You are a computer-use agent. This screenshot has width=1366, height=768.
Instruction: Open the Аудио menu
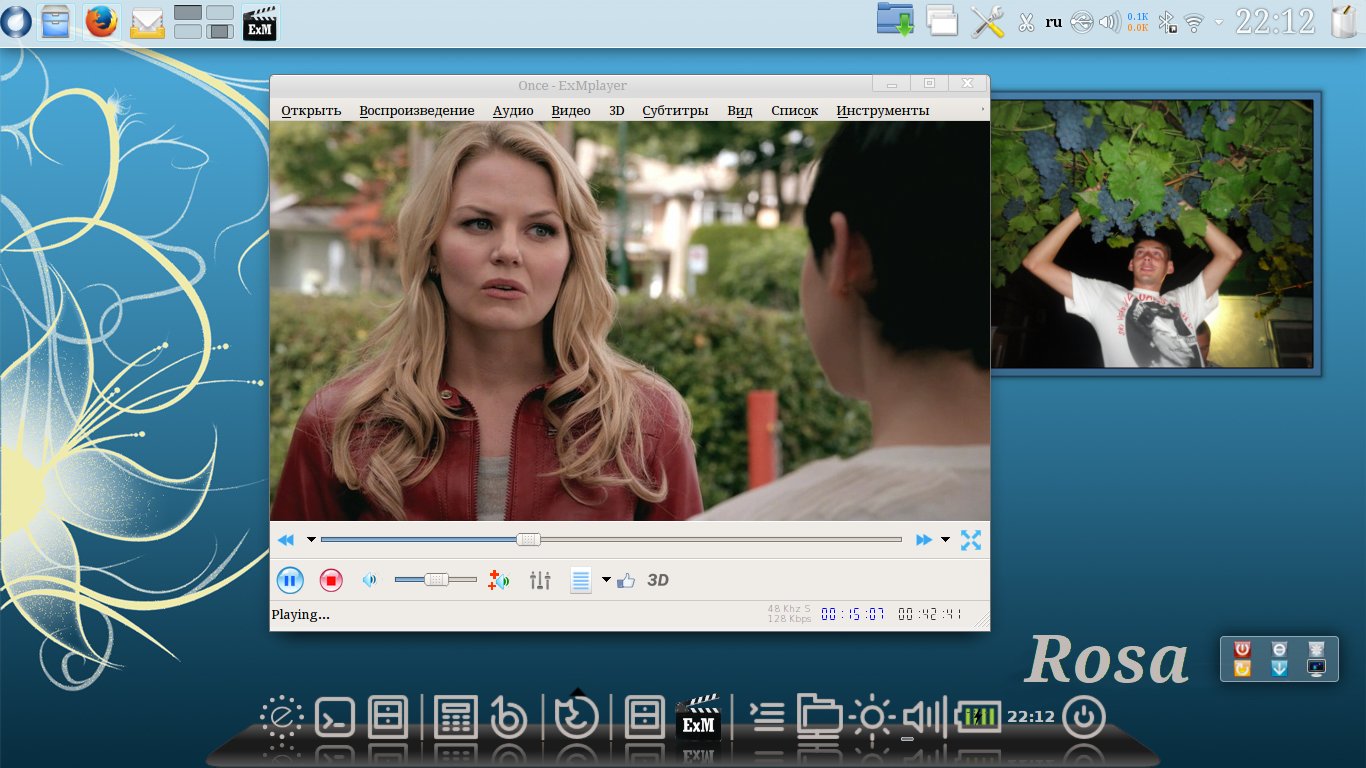(x=513, y=111)
